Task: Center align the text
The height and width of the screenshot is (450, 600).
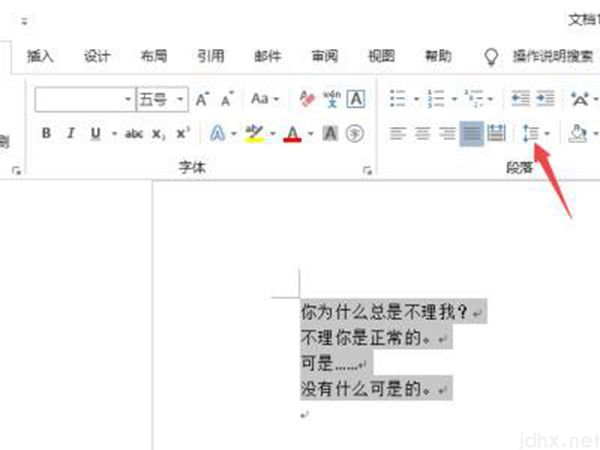Action: tap(423, 134)
